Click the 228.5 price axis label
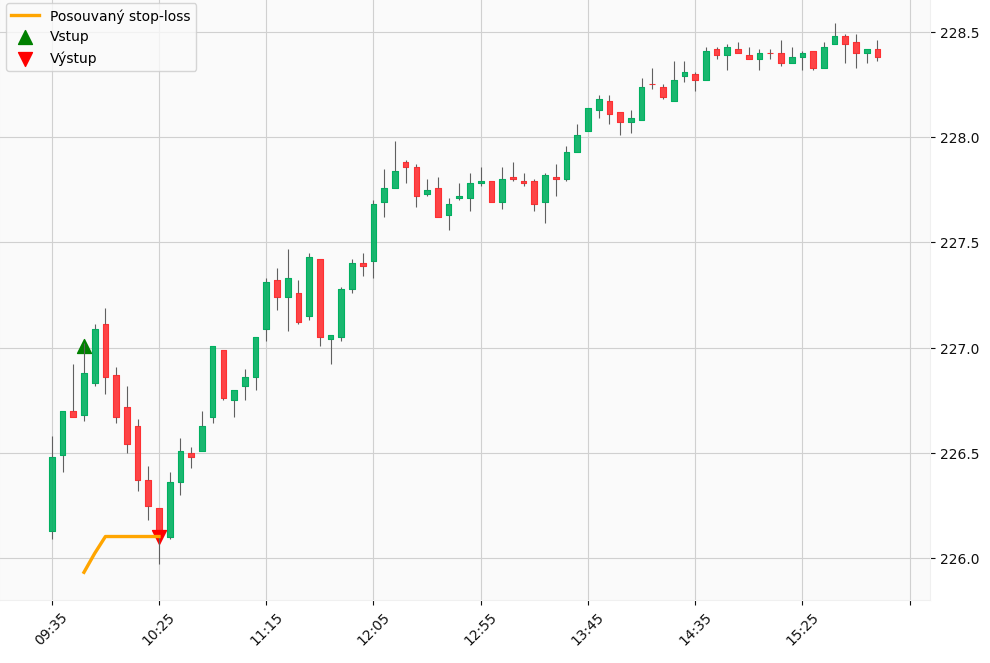 click(x=960, y=33)
